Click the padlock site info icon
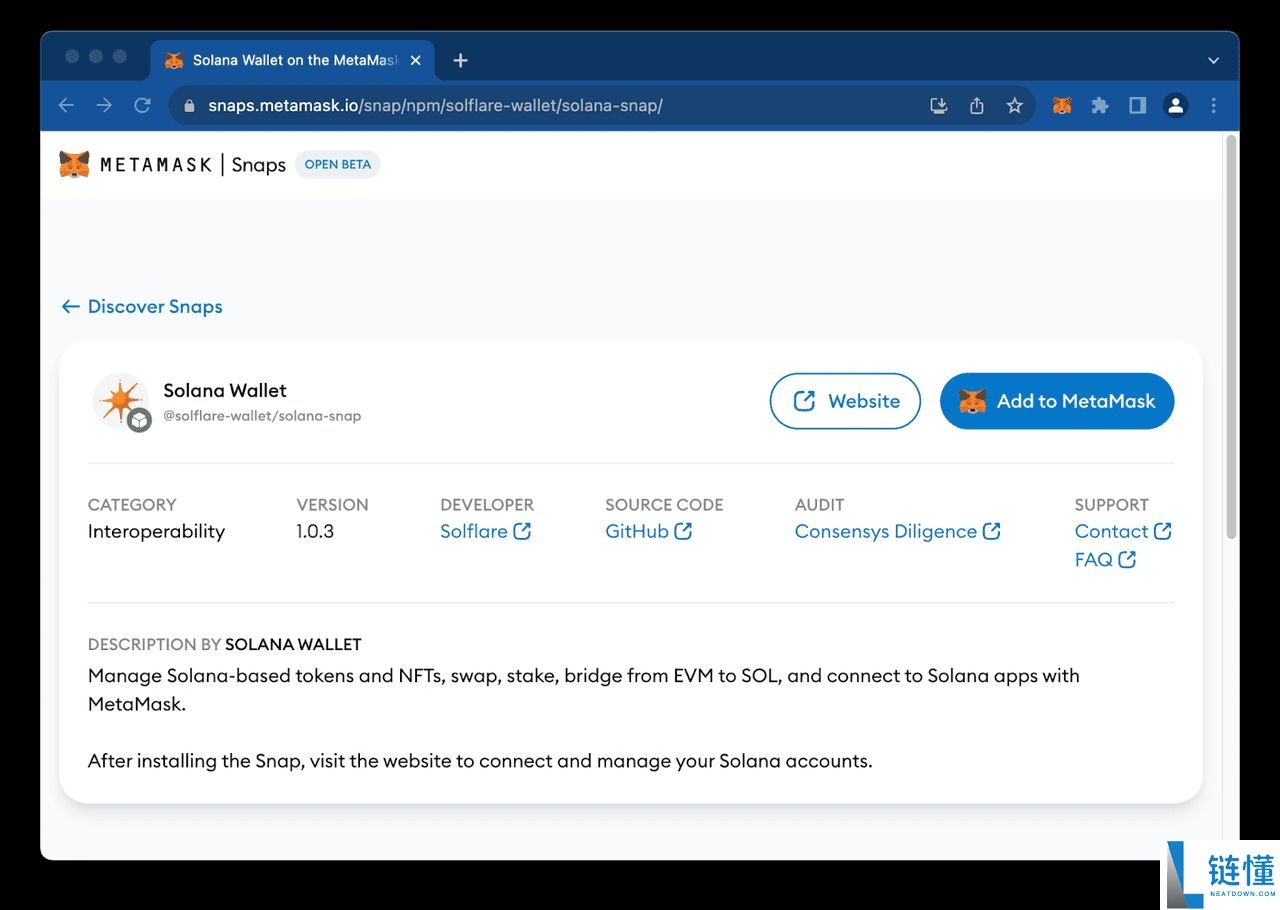The height and width of the screenshot is (910, 1280). pyautogui.click(x=189, y=105)
